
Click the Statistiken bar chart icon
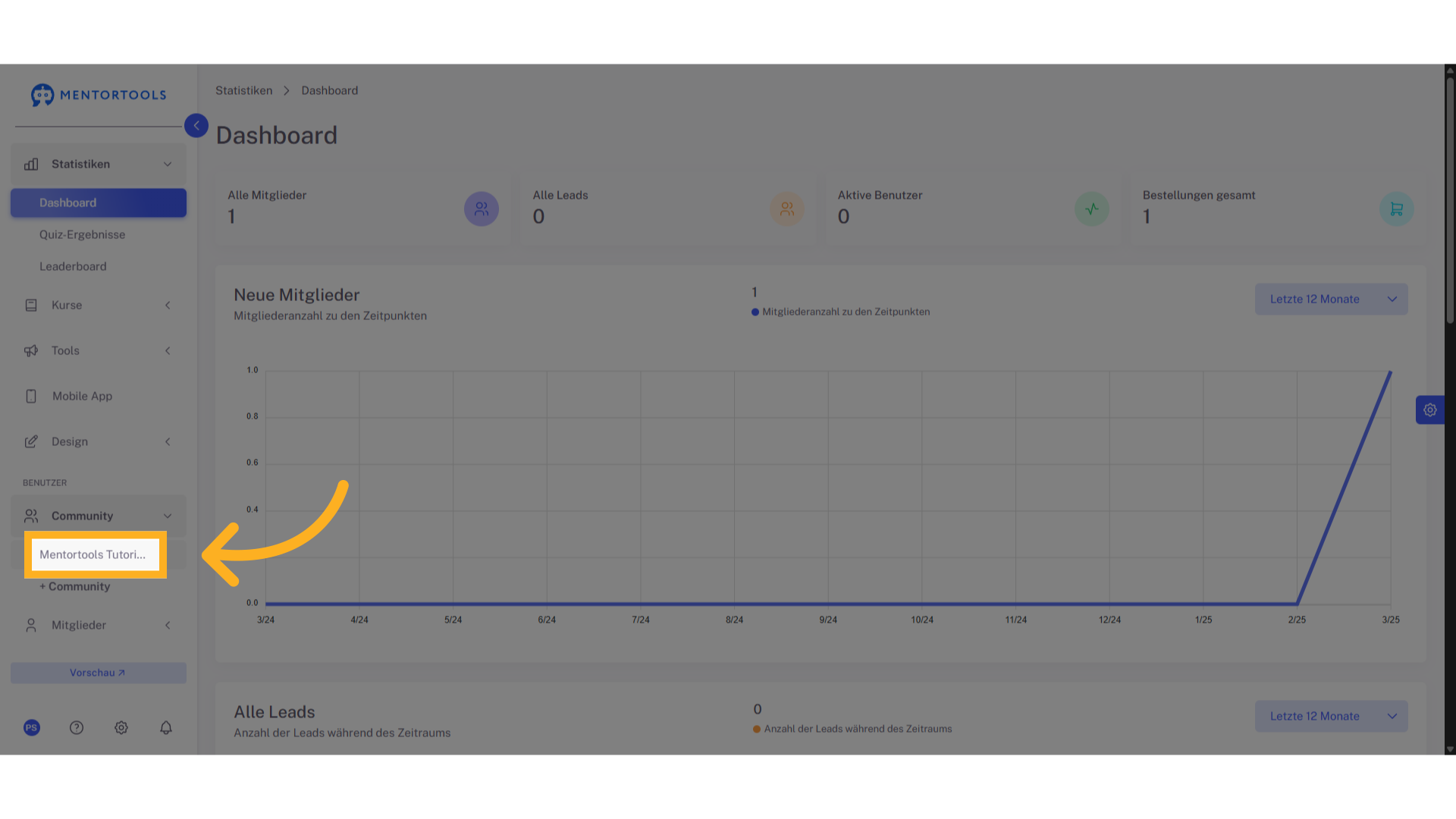[31, 165]
